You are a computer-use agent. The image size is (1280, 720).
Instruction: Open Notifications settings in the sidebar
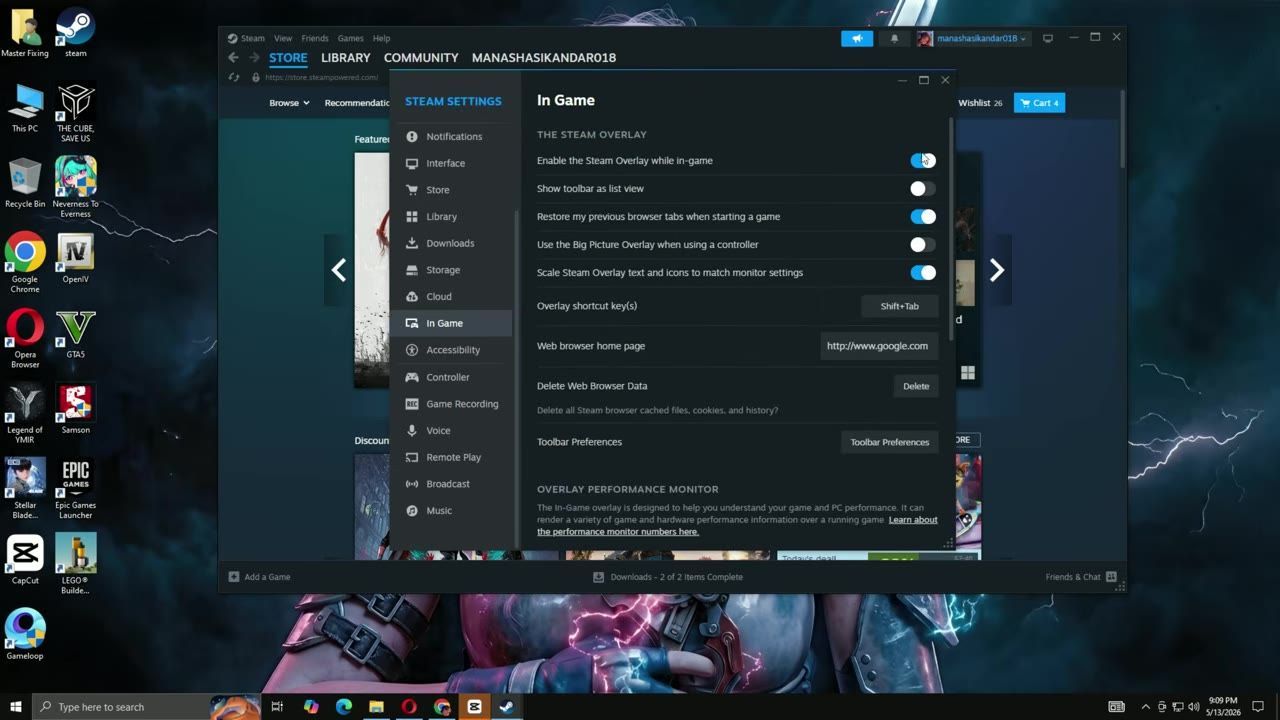tap(453, 136)
